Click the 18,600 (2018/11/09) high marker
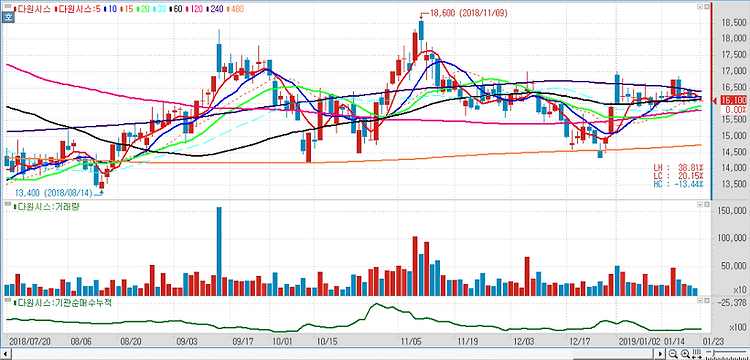 [x=464, y=13]
